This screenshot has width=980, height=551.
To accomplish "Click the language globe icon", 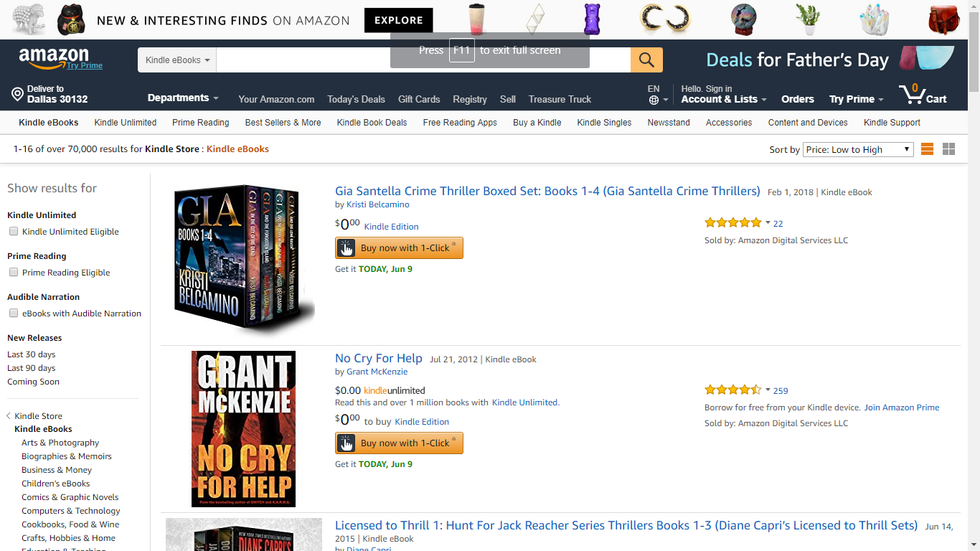I will (653, 100).
